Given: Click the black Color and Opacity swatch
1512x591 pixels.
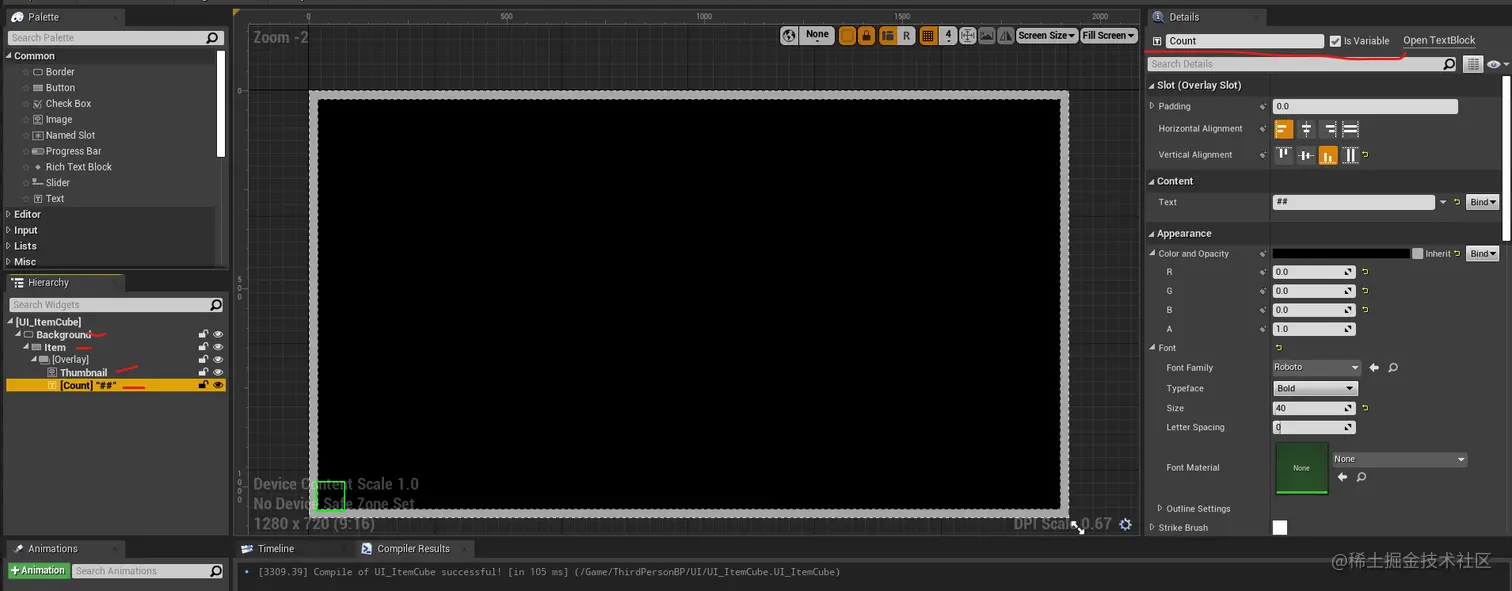Looking at the screenshot, I should tap(1340, 254).
